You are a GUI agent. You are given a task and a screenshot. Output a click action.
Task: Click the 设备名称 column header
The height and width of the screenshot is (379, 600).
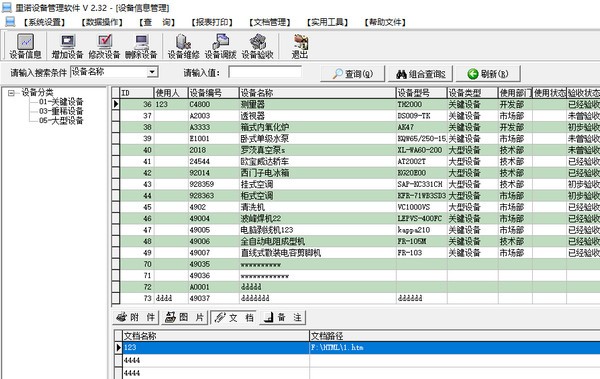pyautogui.click(x=317, y=93)
